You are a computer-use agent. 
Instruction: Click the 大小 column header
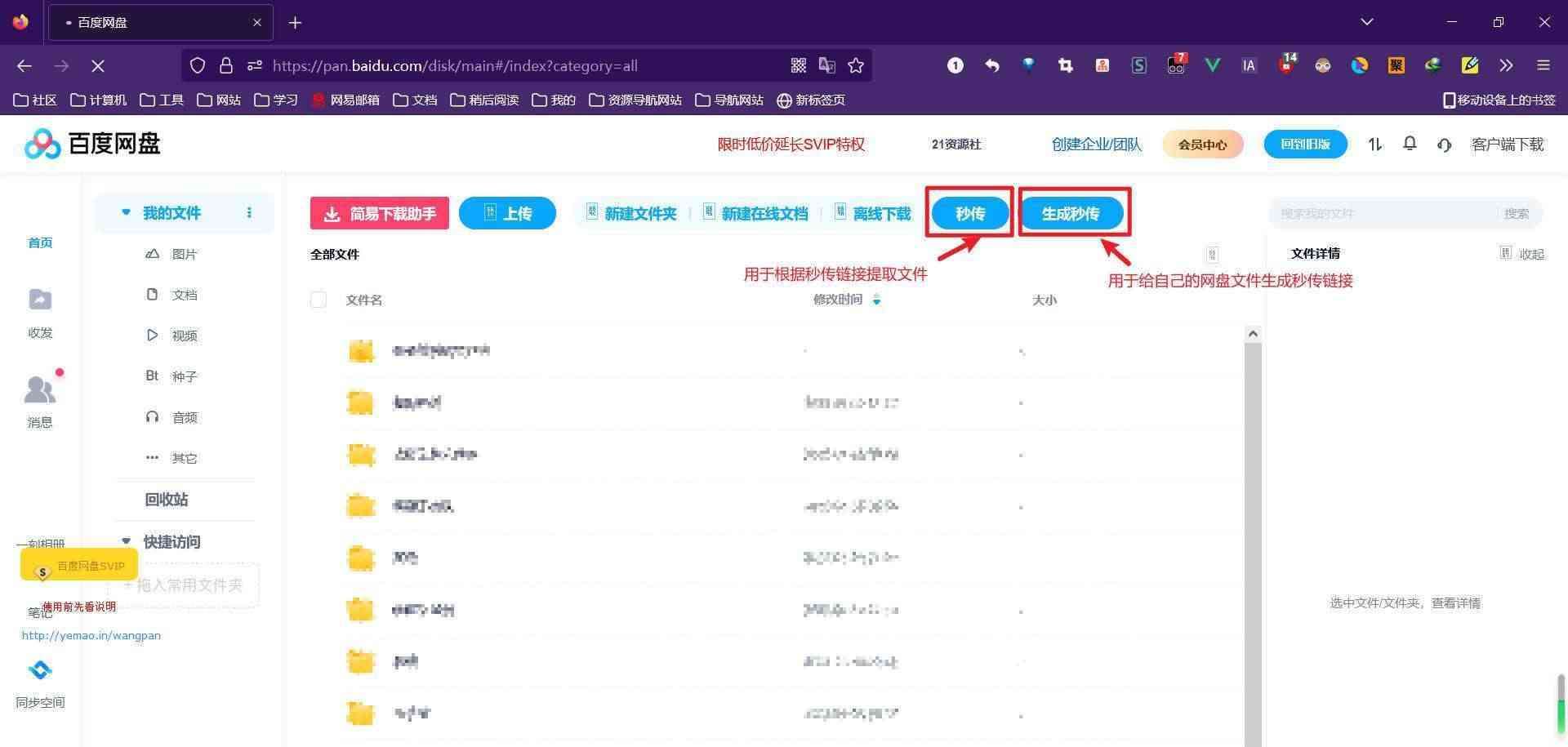click(1045, 300)
